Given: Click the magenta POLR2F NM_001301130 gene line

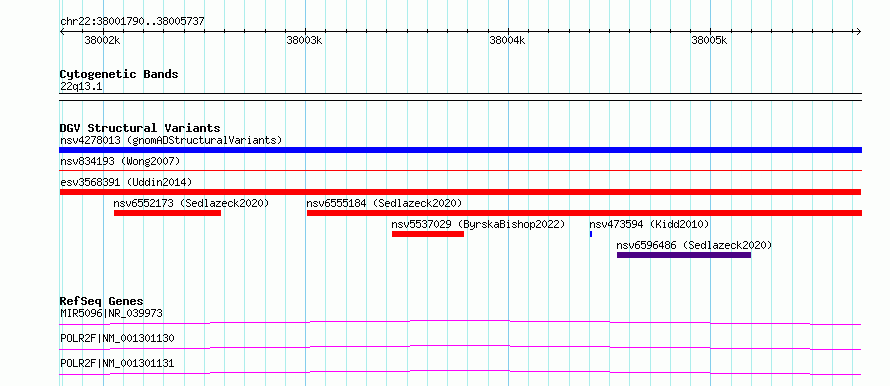Looking at the screenshot, I should point(461,347).
